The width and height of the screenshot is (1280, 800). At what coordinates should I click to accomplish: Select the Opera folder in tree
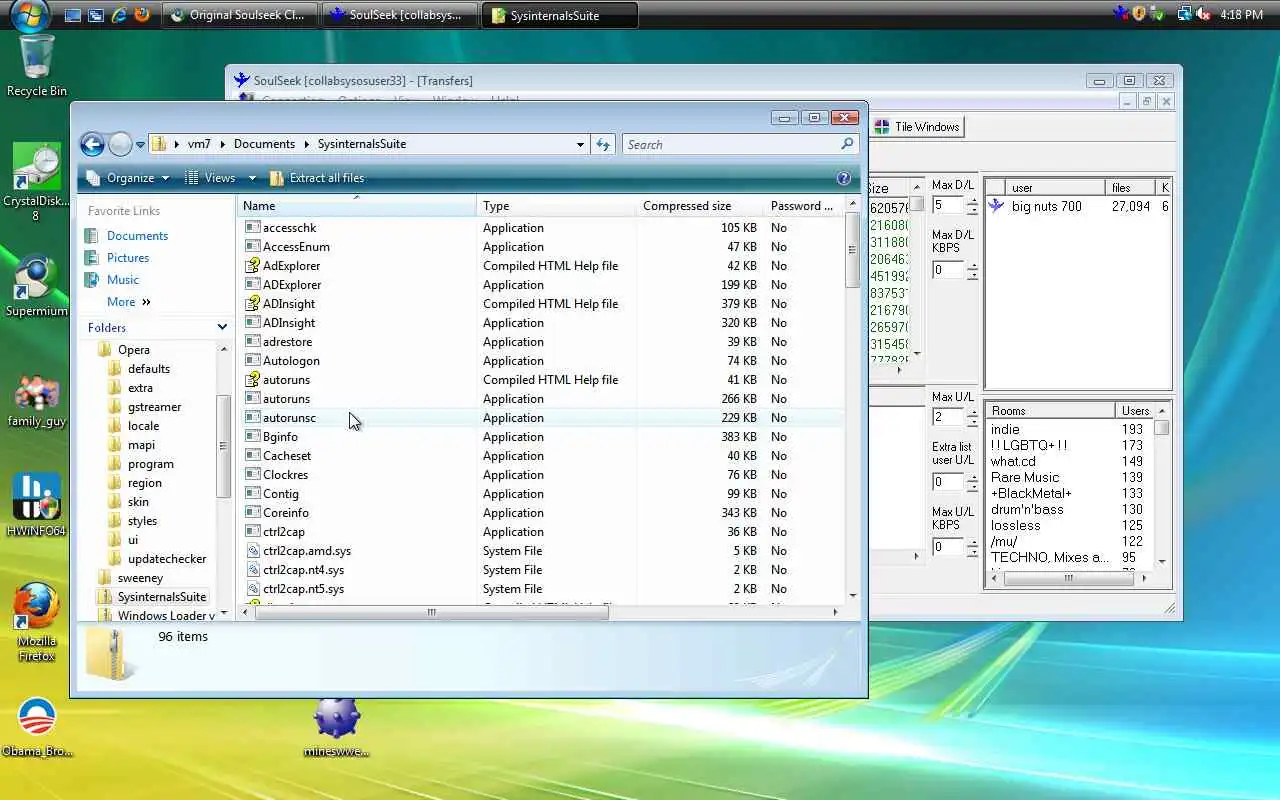[x=133, y=350]
